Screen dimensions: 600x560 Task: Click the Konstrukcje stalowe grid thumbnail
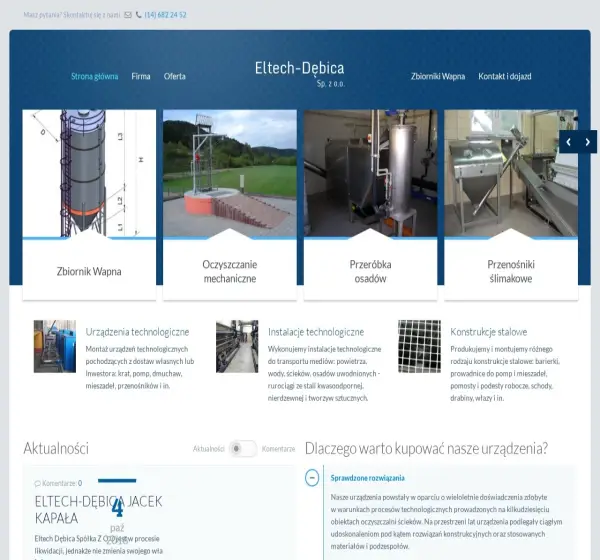(419, 346)
